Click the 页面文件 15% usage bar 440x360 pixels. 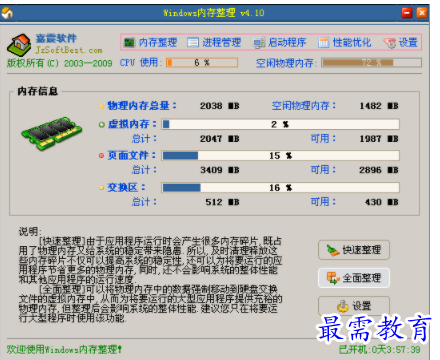click(280, 156)
